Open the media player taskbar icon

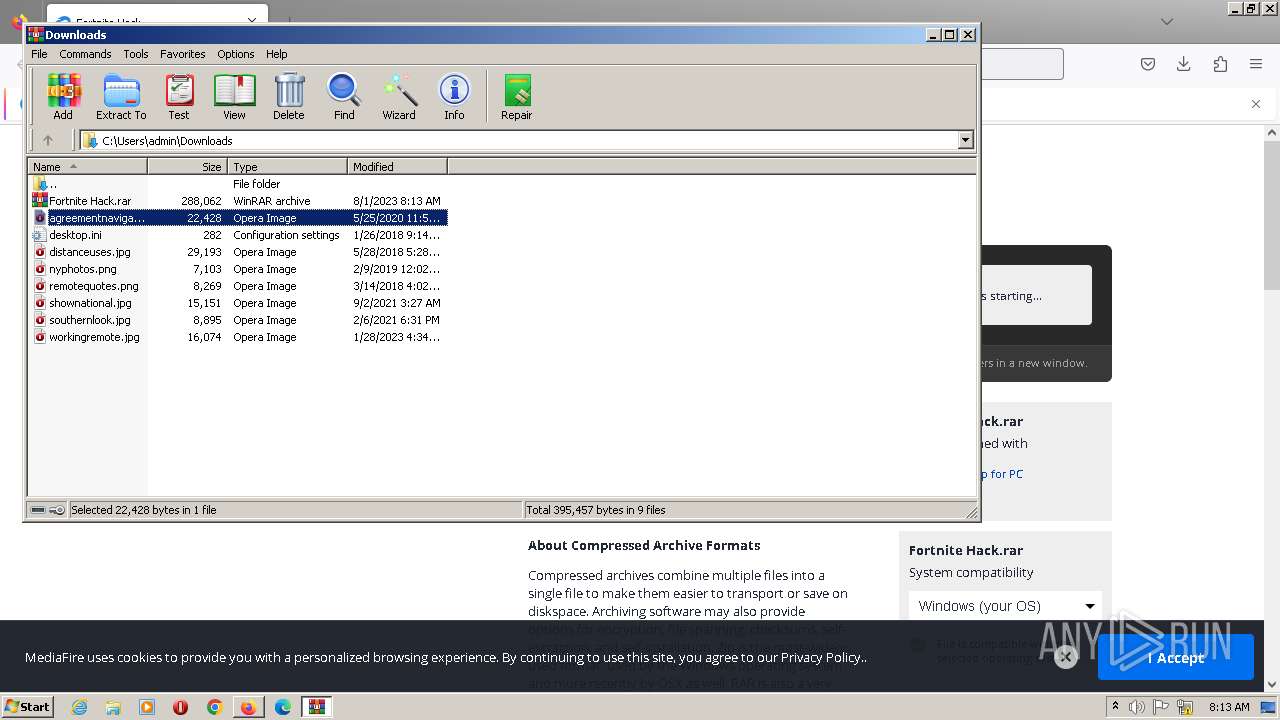point(147,707)
